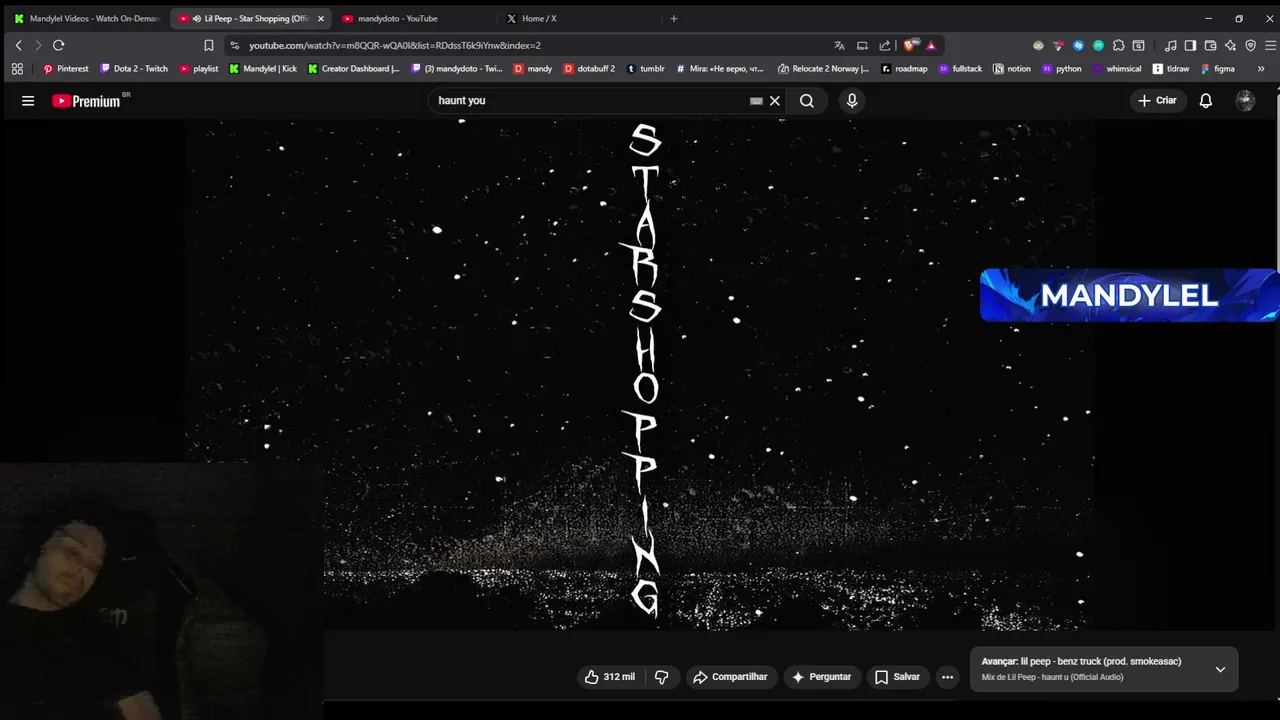Open the dotabuff 2 bookmark
The width and height of the screenshot is (1280, 720).
[587, 69]
